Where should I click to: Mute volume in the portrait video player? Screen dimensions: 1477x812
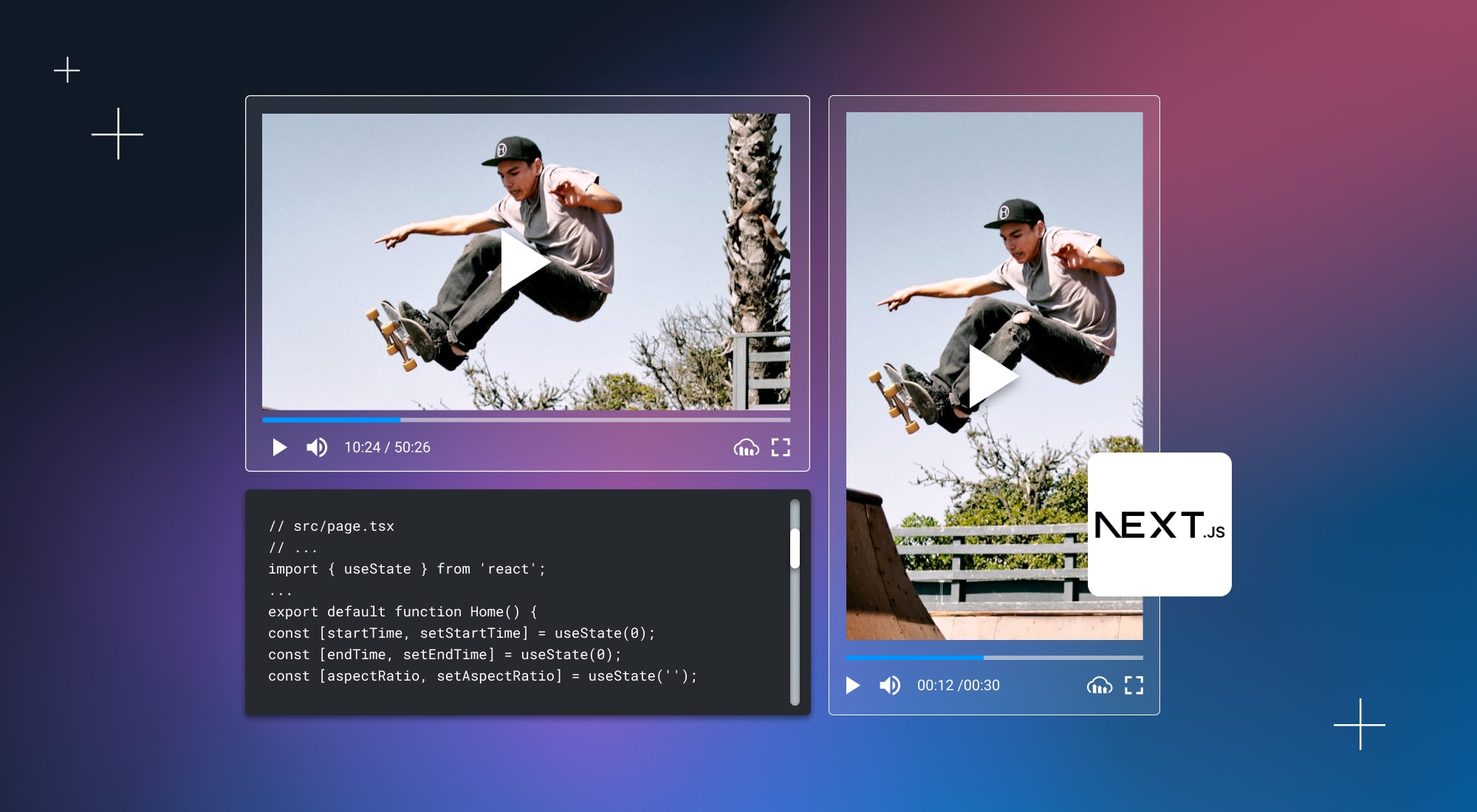890,686
